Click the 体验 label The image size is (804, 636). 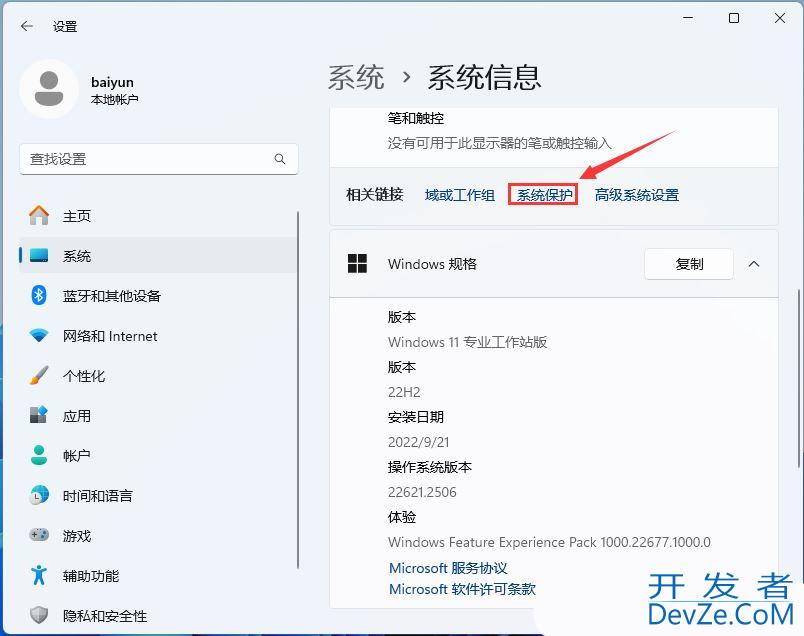click(401, 517)
